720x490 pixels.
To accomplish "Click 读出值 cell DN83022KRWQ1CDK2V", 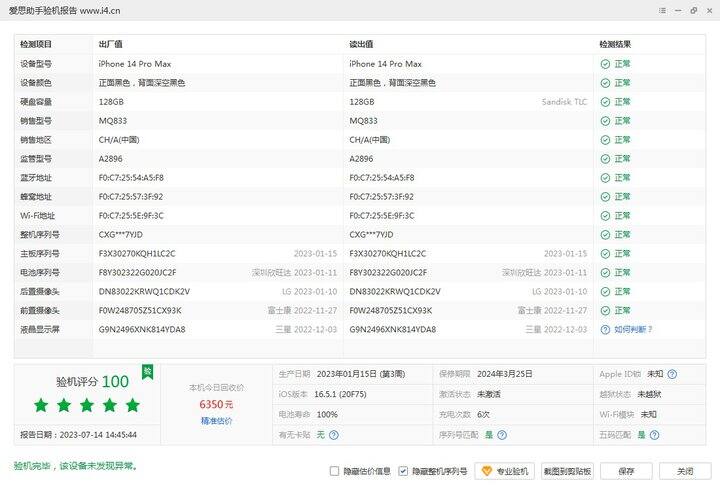I will pyautogui.click(x=395, y=292).
